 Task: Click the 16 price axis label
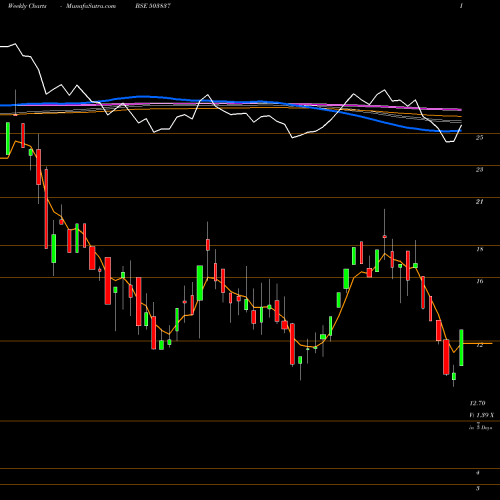(479, 281)
